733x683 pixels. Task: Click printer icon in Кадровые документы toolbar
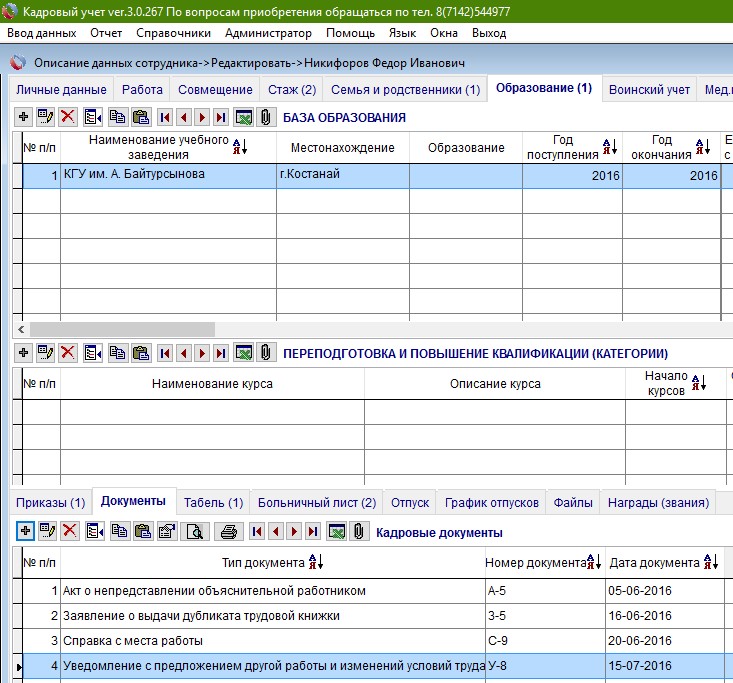click(228, 532)
